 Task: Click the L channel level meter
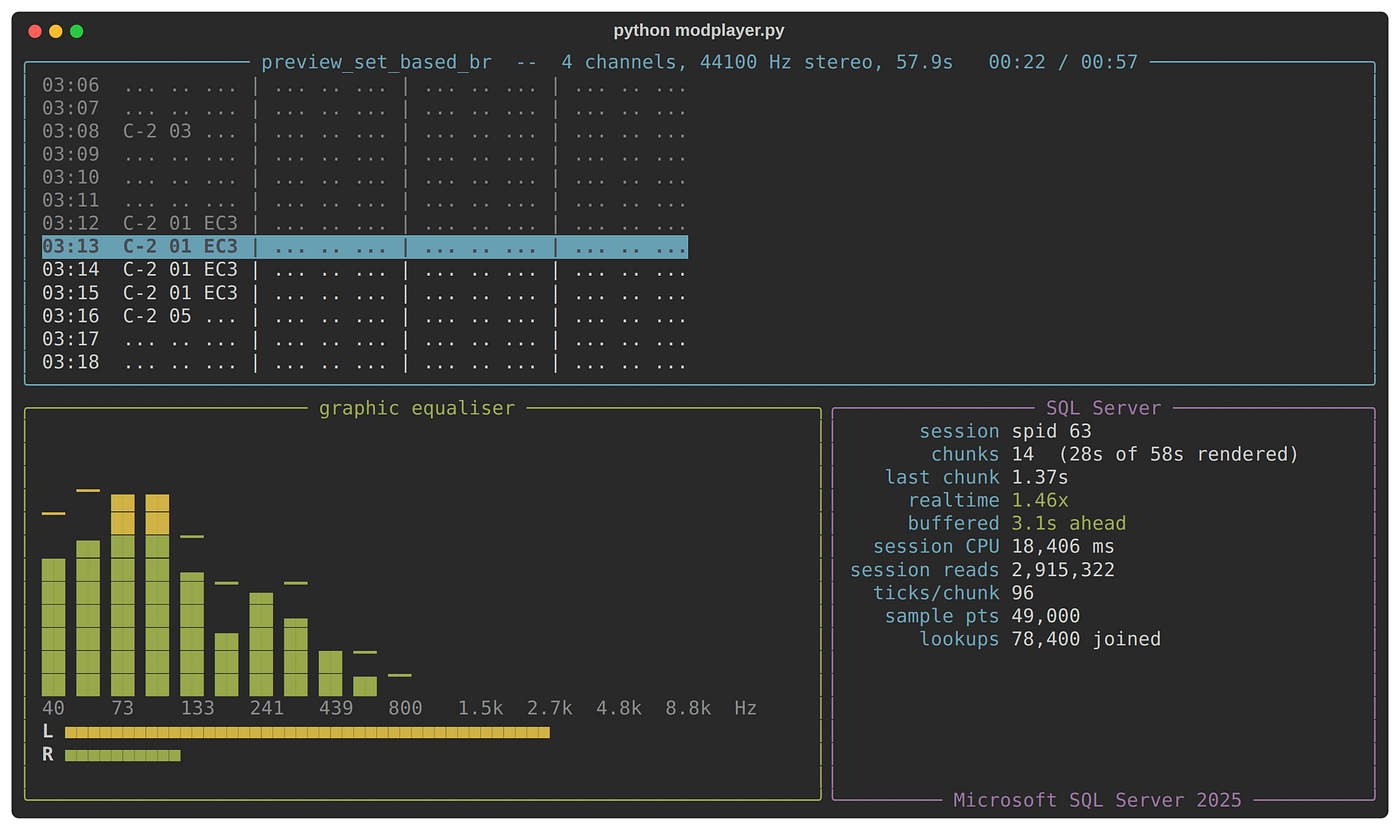point(307,732)
